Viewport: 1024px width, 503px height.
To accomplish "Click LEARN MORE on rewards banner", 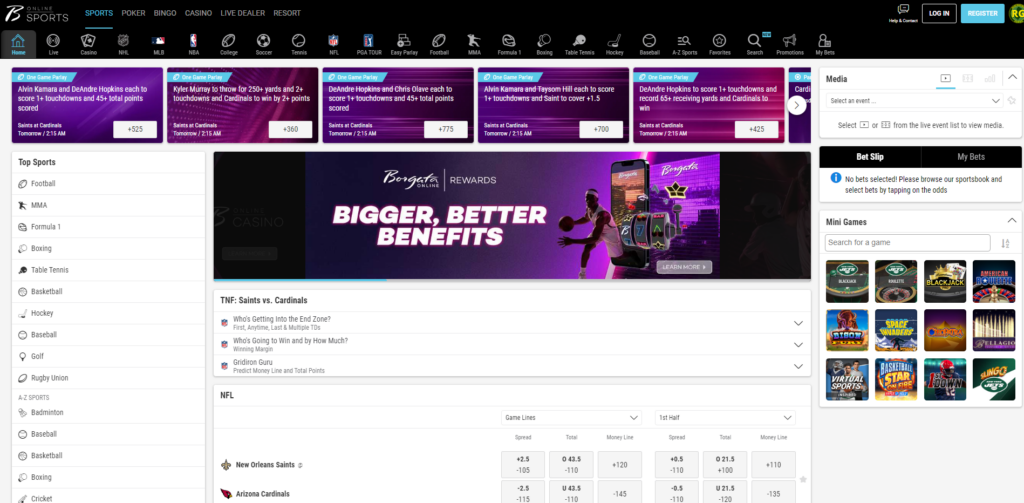I will (x=684, y=267).
